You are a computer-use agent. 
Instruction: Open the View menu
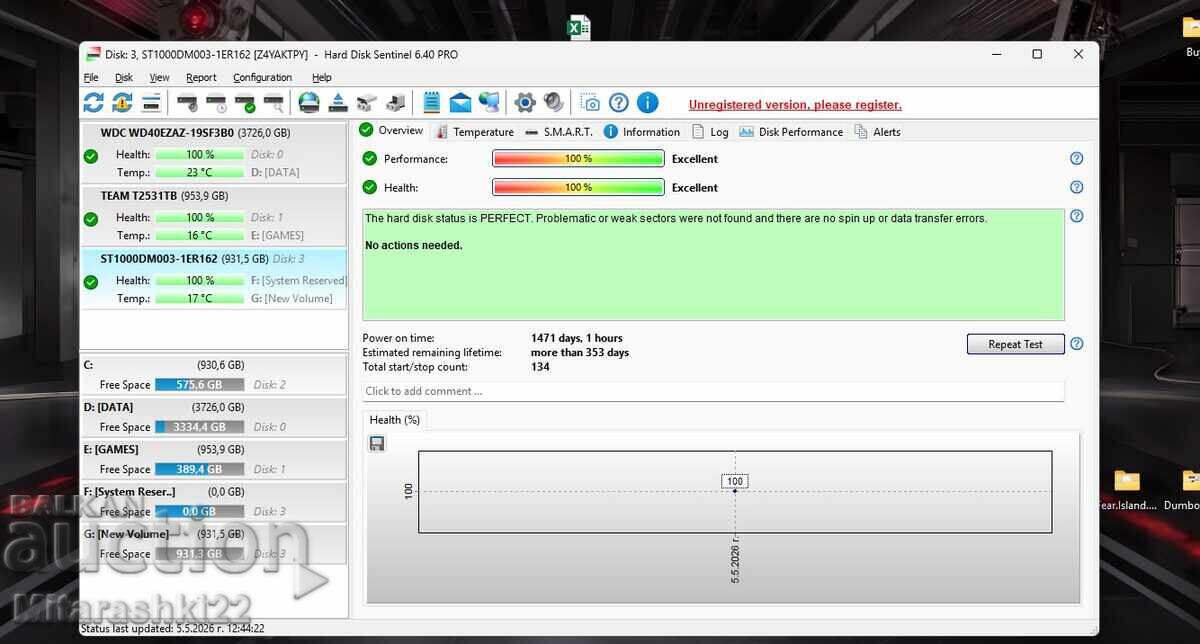point(160,77)
